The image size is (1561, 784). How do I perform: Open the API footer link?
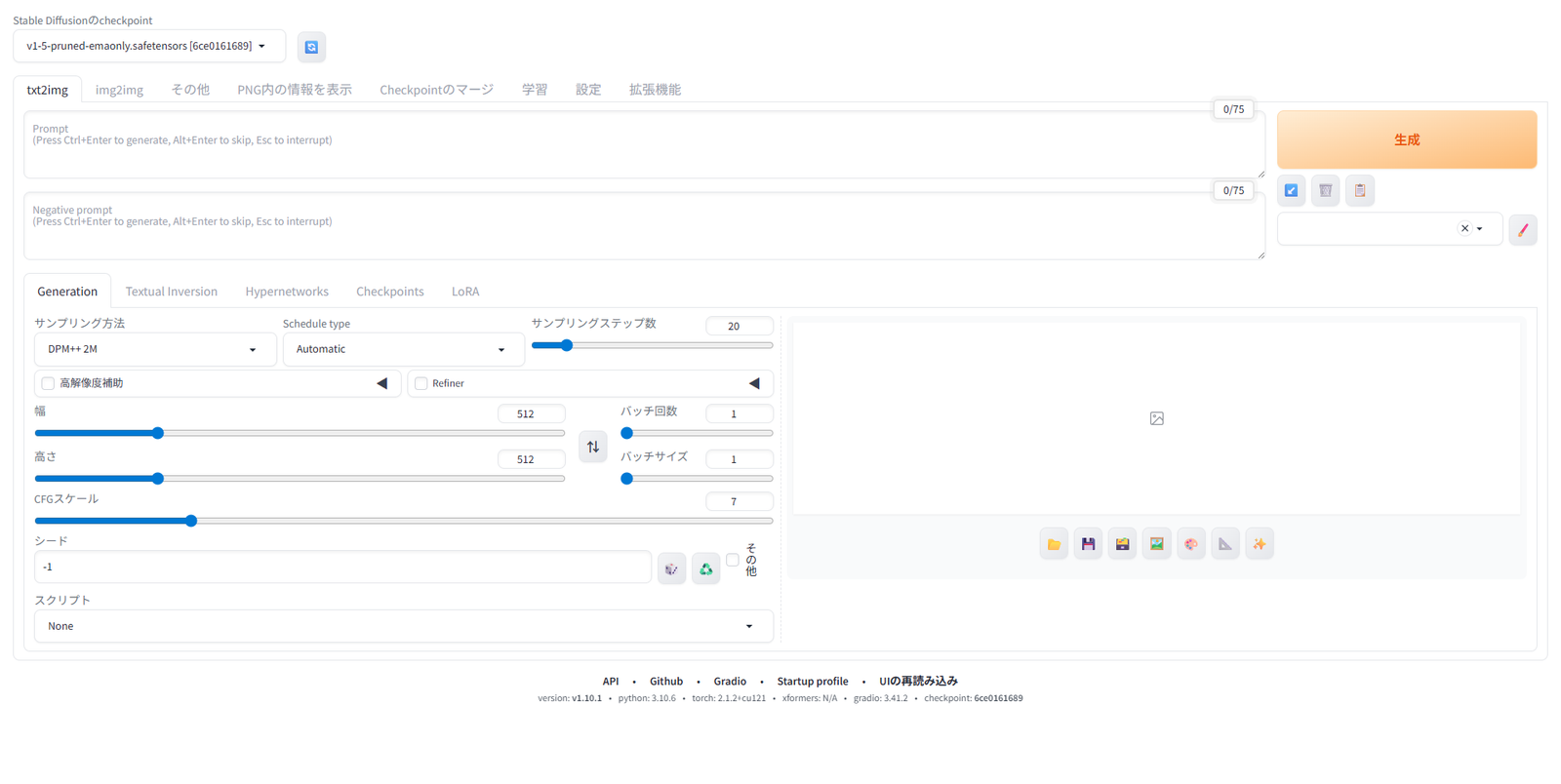tap(611, 682)
